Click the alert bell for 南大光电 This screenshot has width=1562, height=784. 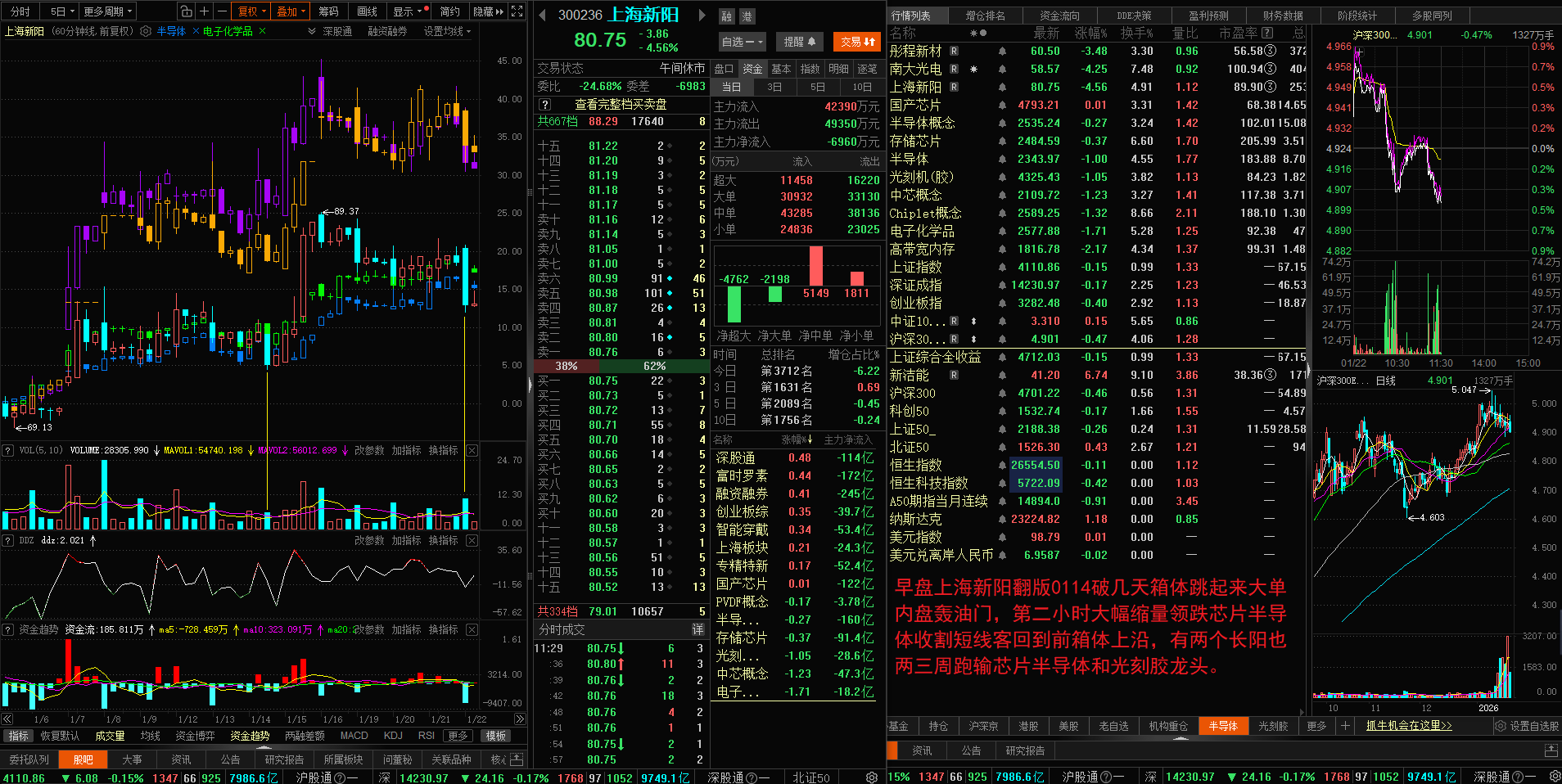pyautogui.click(x=1002, y=69)
